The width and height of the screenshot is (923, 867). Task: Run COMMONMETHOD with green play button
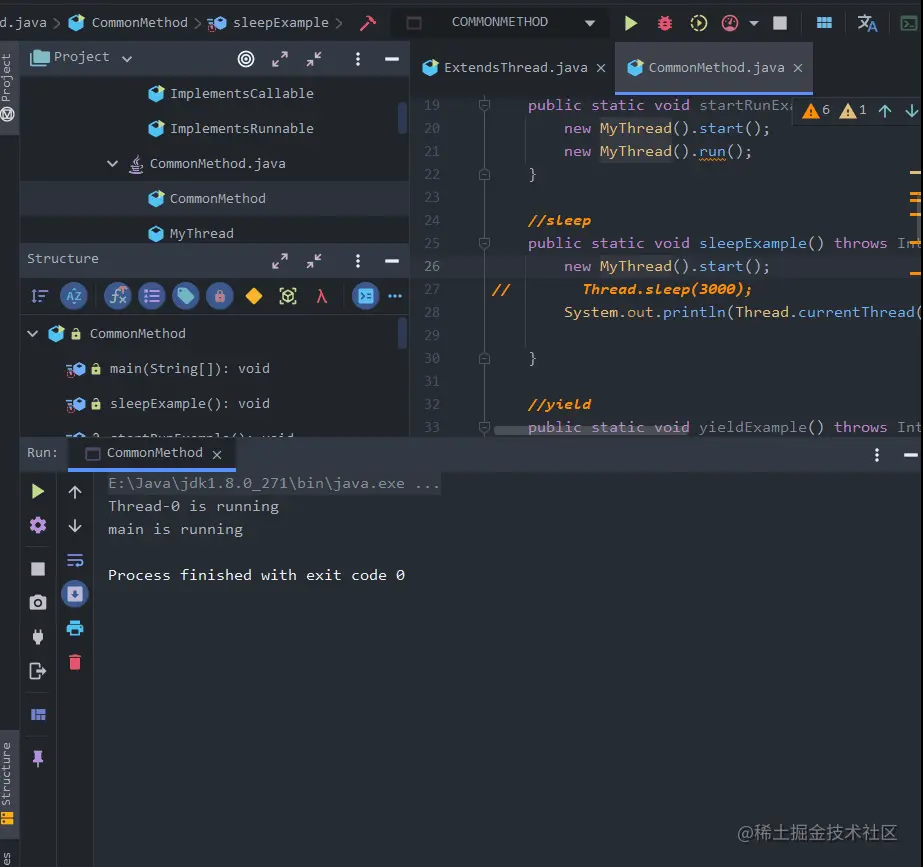[630, 23]
